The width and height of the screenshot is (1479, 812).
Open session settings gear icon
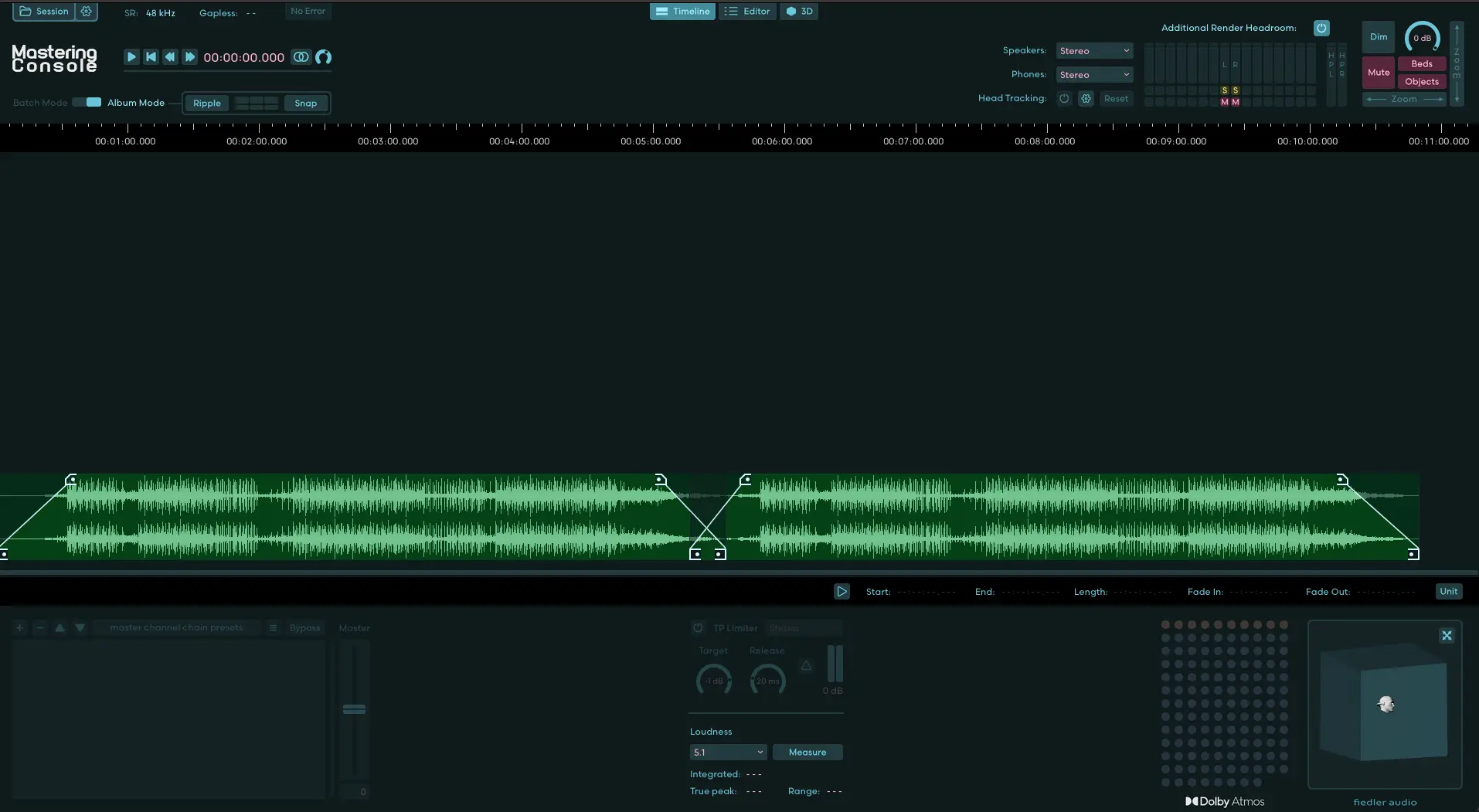coord(87,12)
